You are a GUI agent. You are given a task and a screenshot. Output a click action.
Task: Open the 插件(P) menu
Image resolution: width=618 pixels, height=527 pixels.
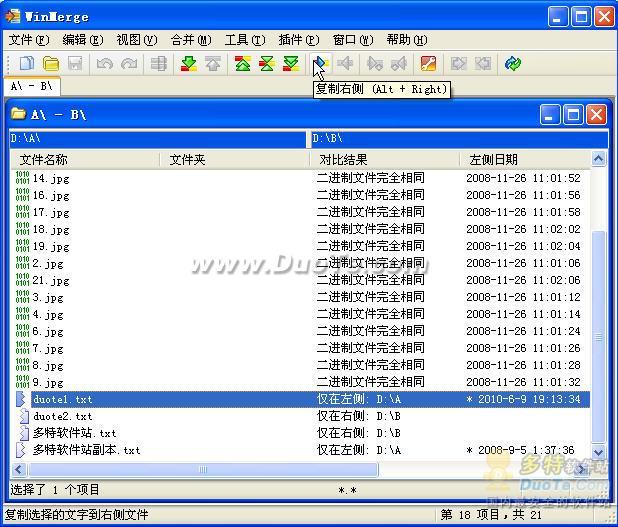299,40
